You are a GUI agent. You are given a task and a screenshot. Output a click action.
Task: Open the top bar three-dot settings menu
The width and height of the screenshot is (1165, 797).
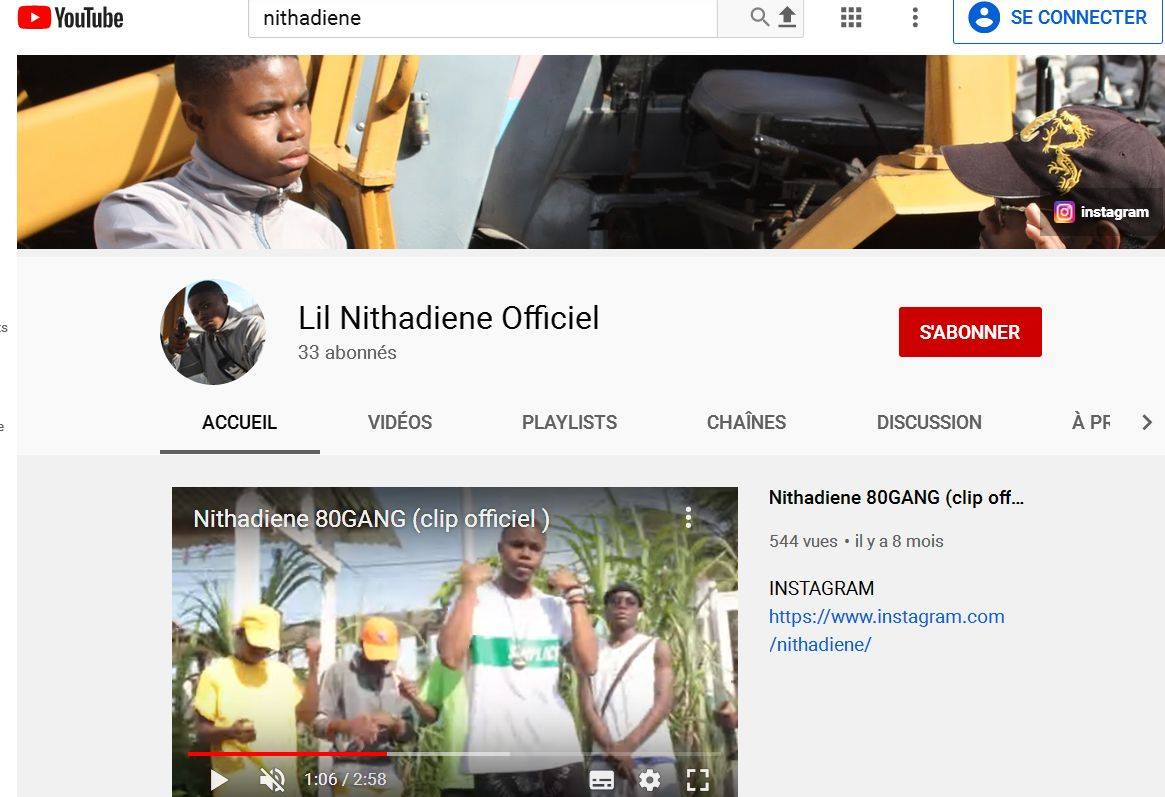tap(914, 18)
